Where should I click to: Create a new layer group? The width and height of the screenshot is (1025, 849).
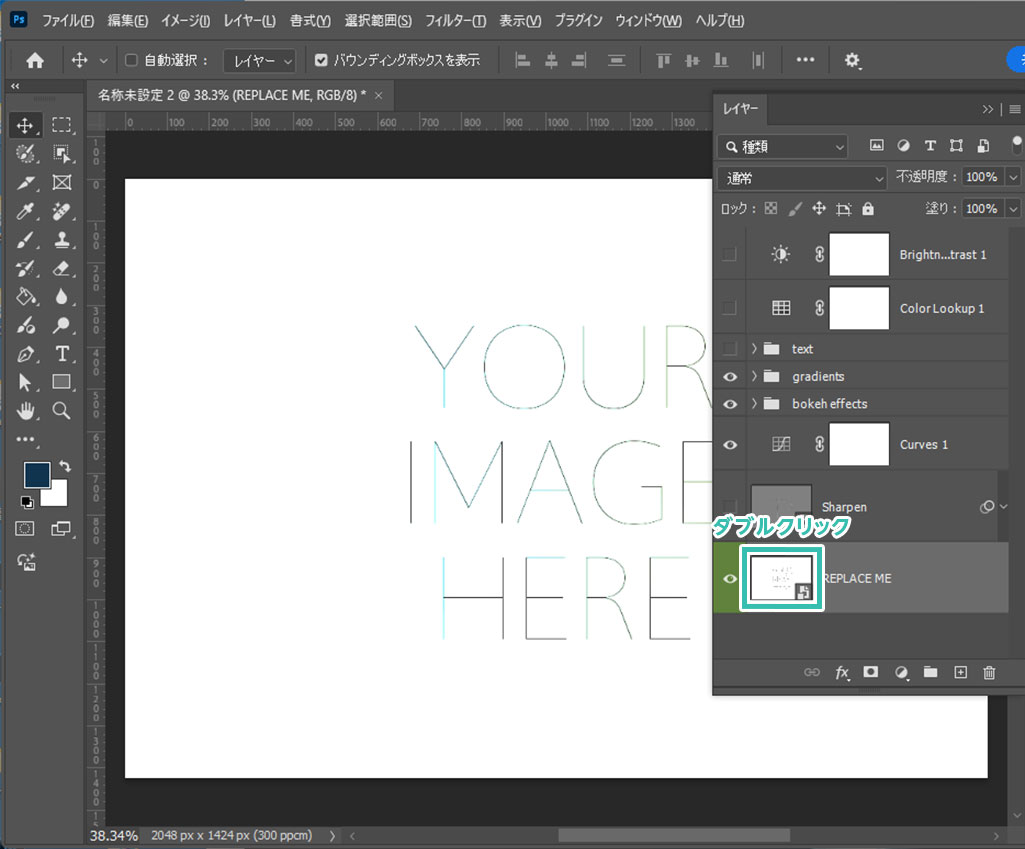pyautogui.click(x=930, y=672)
